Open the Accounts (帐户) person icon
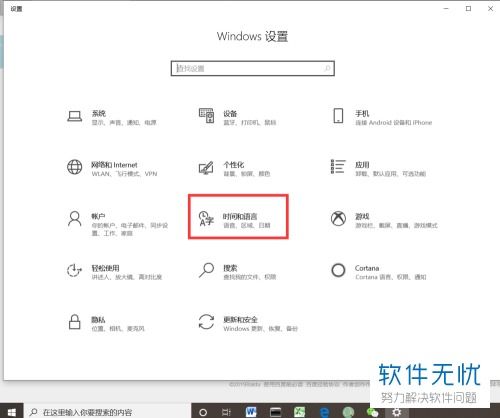This screenshot has height=418, width=500. click(x=75, y=218)
